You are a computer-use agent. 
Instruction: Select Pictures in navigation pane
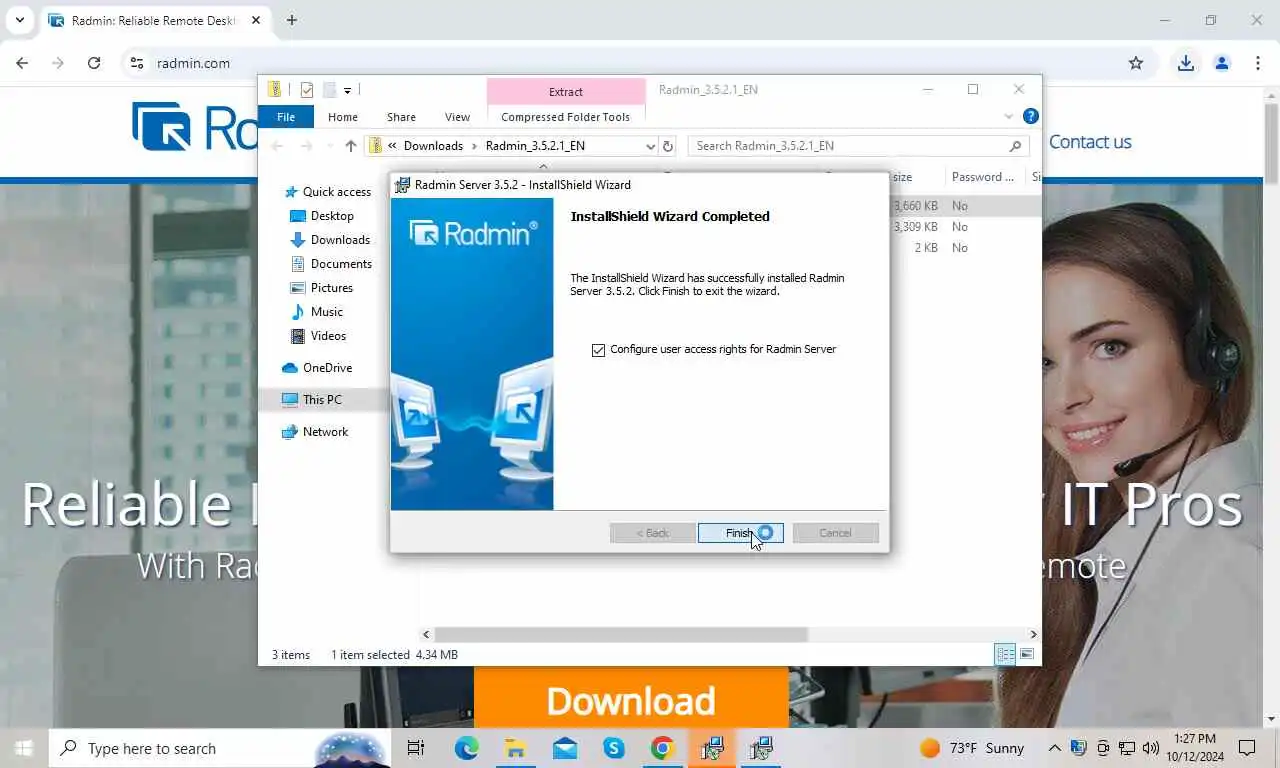tap(332, 288)
